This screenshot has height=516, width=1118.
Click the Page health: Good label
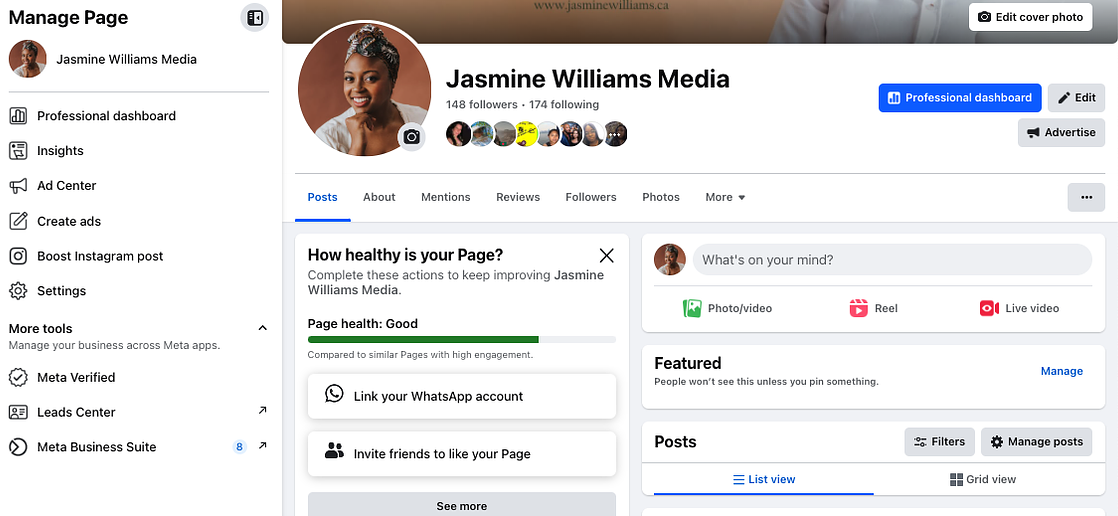click(363, 324)
